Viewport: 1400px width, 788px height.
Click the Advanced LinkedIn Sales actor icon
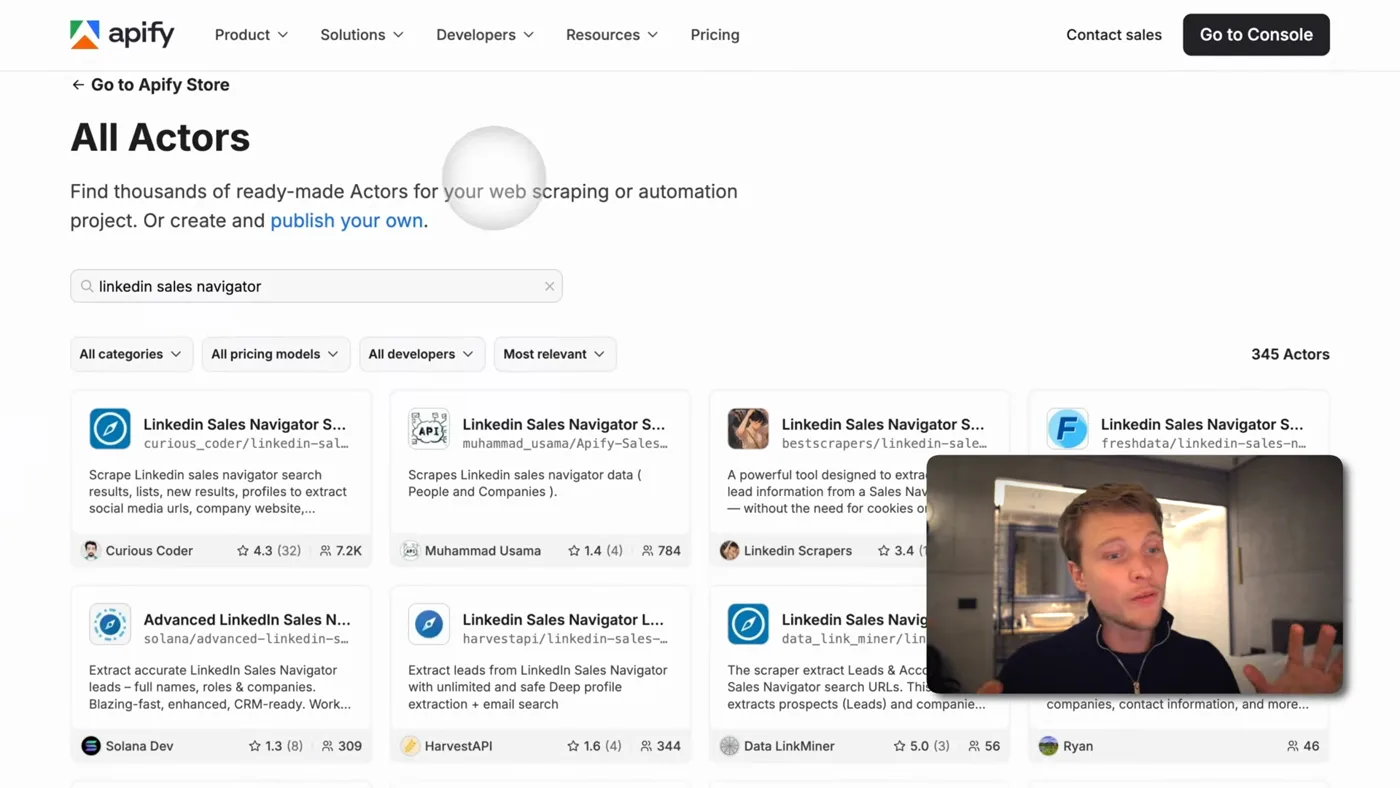110,624
